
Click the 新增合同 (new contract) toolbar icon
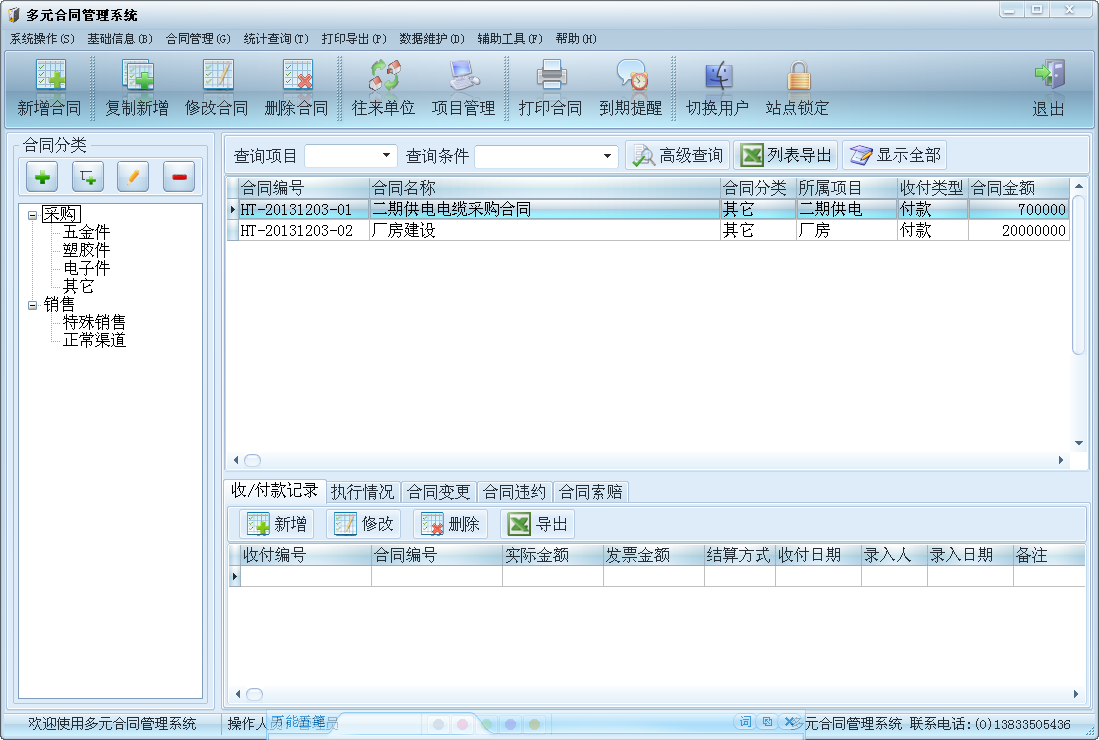pos(49,88)
